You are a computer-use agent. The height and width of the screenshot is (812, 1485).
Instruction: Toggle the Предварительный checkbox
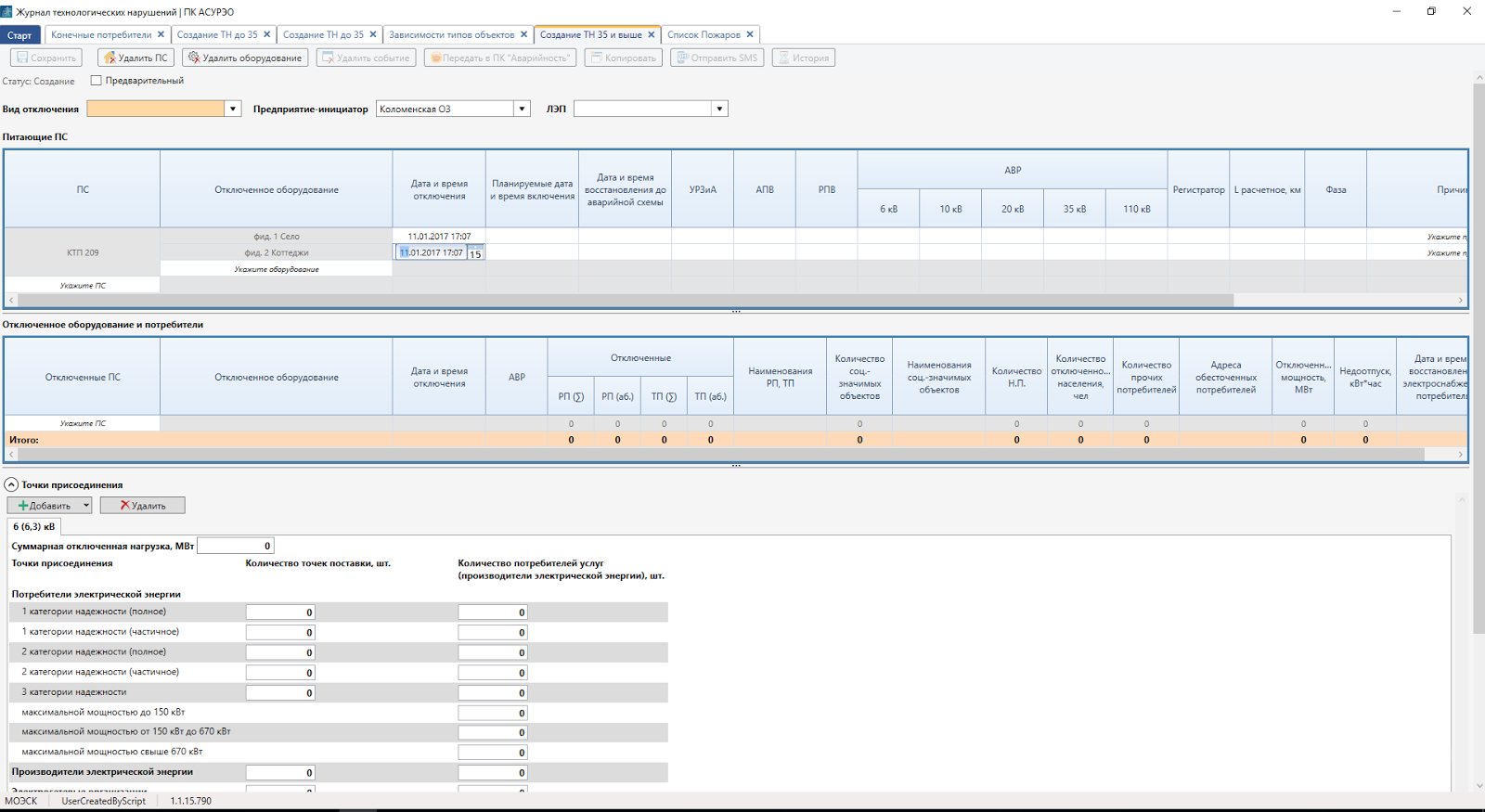(96, 81)
